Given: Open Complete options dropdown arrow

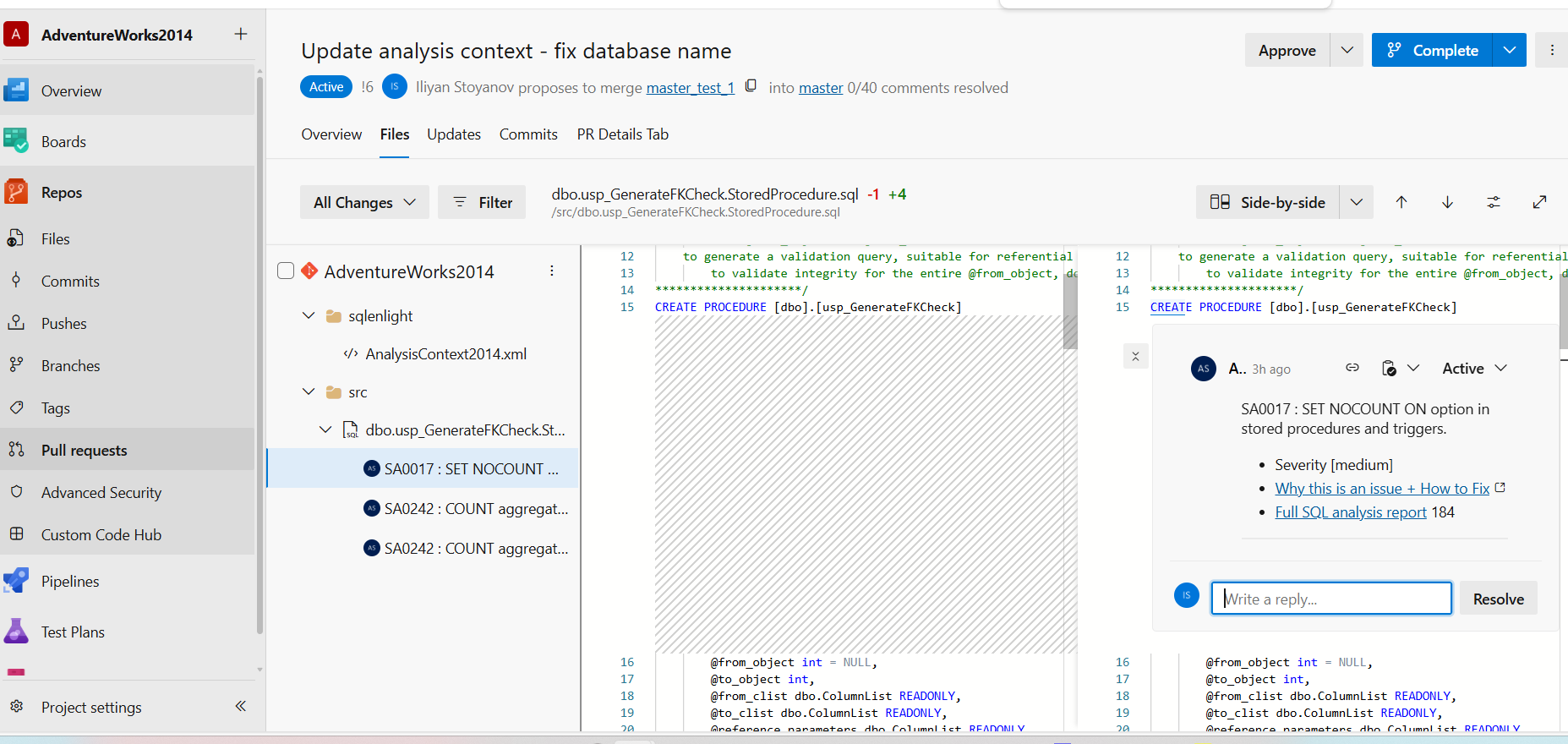Looking at the screenshot, I should pos(1510,50).
